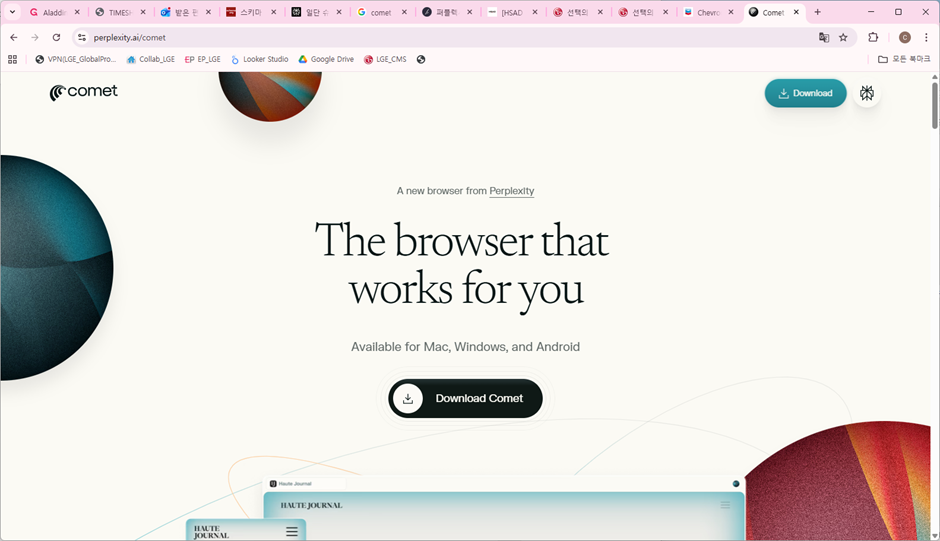Image resolution: width=940 pixels, height=541 pixels.
Task: Close the Aladdin tab
Action: (77, 12)
